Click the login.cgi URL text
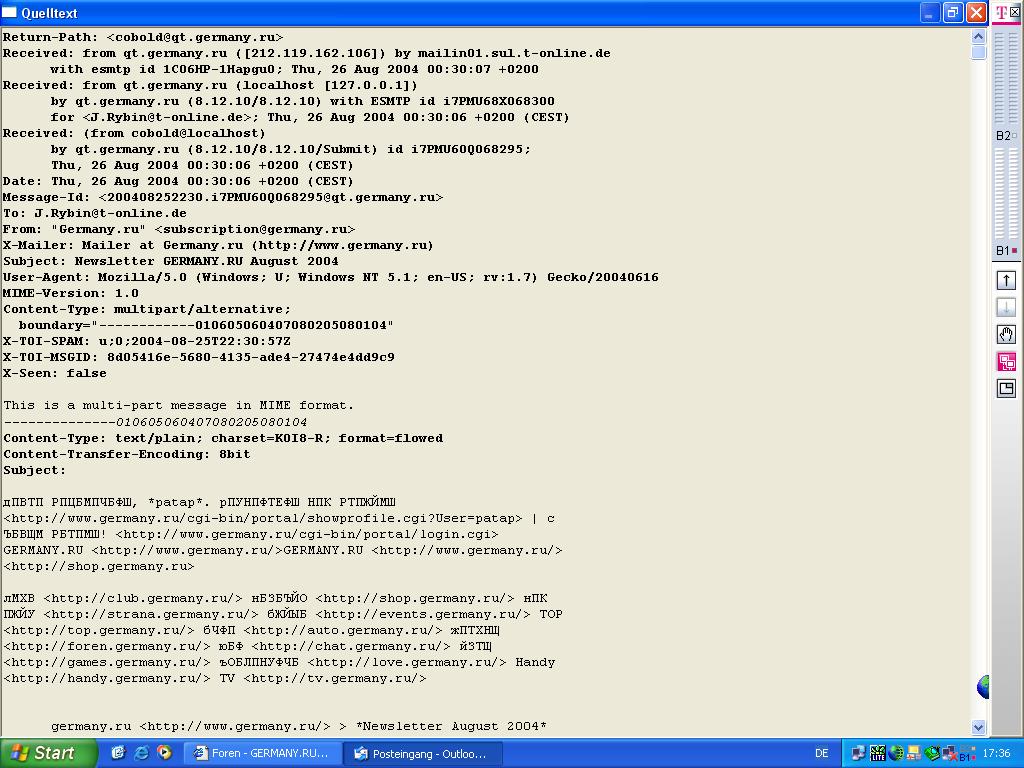The image size is (1024, 768). coord(307,534)
